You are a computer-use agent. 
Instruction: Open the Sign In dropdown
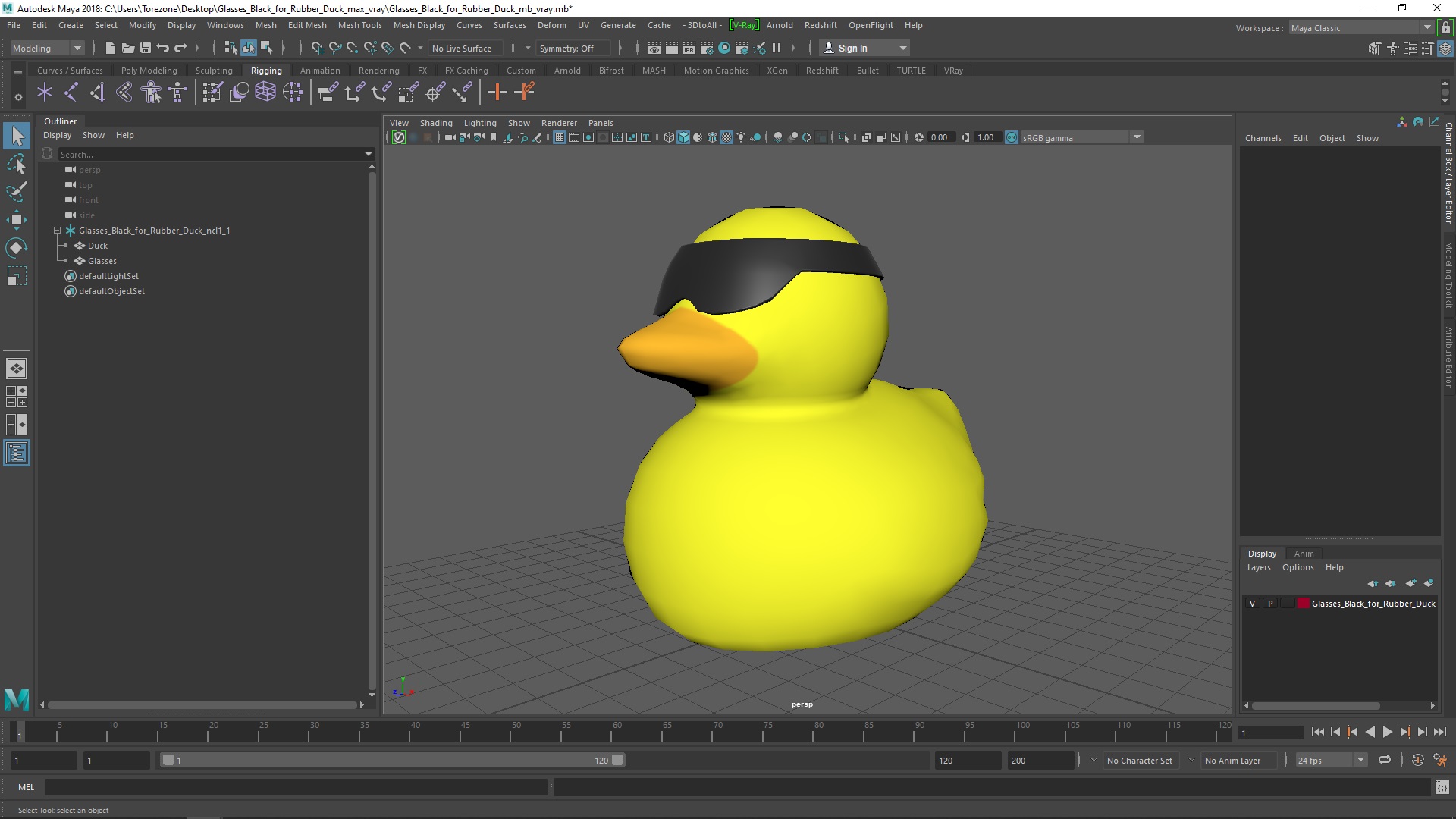coord(864,48)
